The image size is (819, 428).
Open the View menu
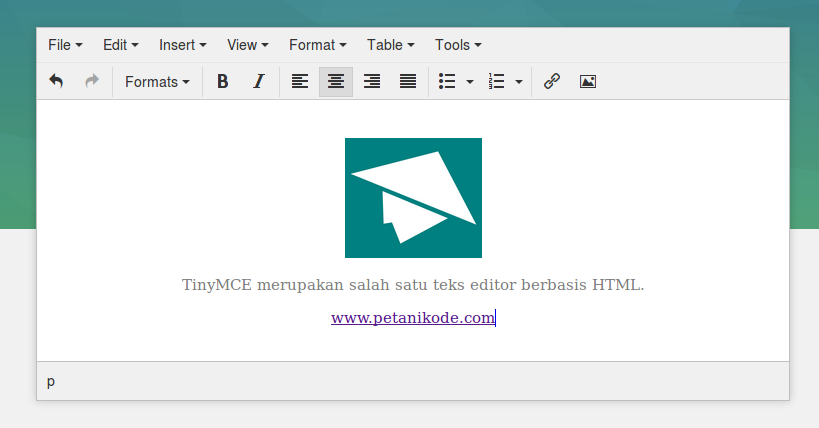coord(248,45)
